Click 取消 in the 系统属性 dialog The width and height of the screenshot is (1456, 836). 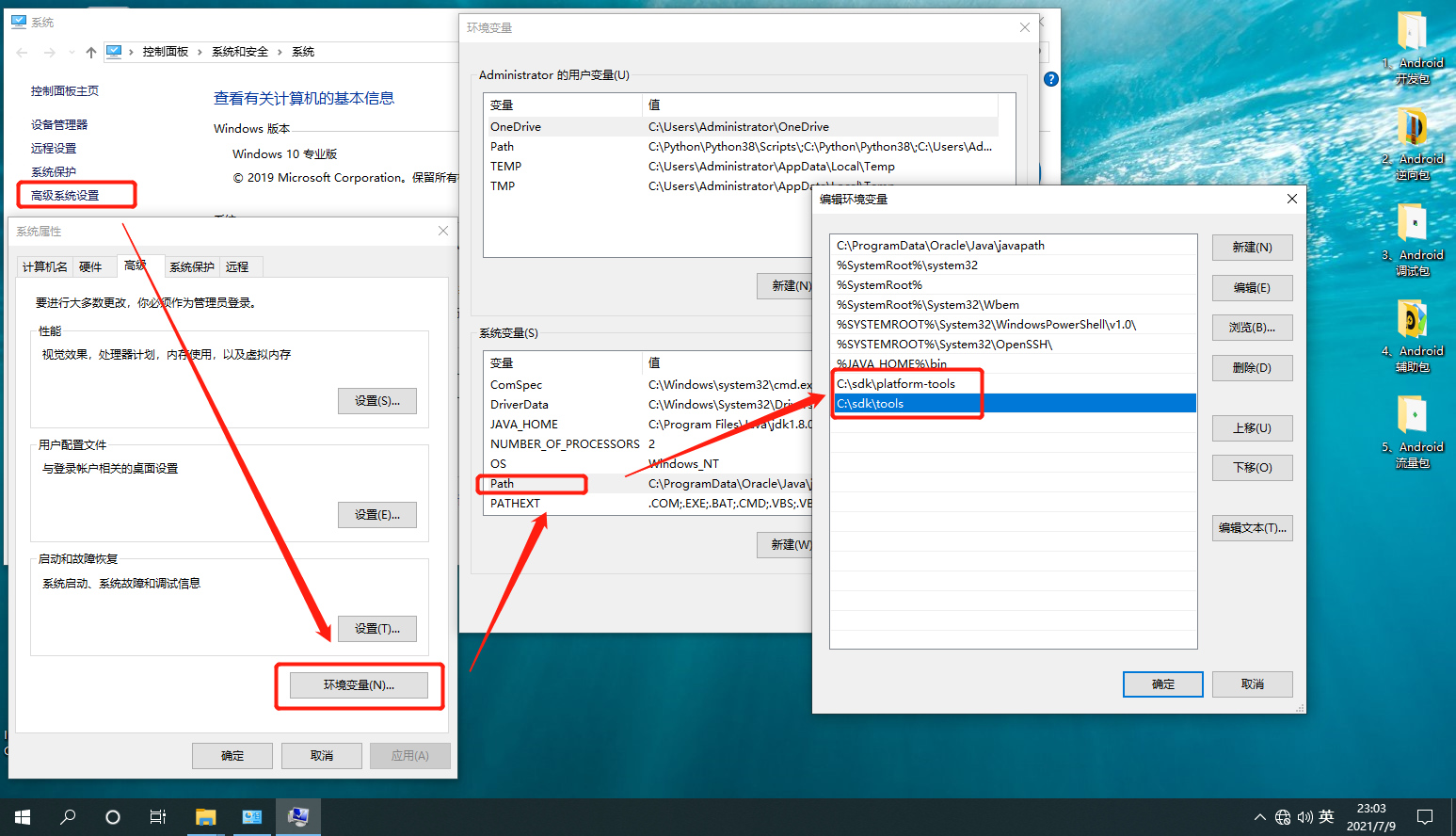[322, 756]
